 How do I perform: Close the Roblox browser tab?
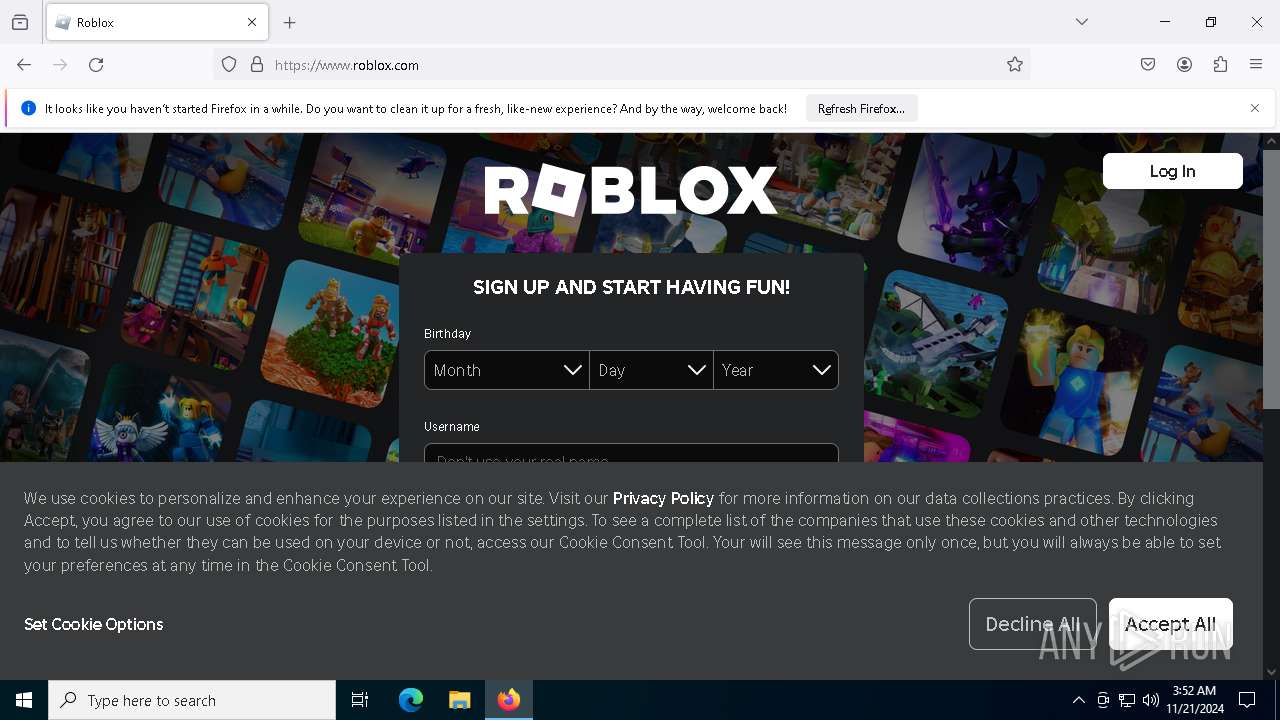pos(252,22)
